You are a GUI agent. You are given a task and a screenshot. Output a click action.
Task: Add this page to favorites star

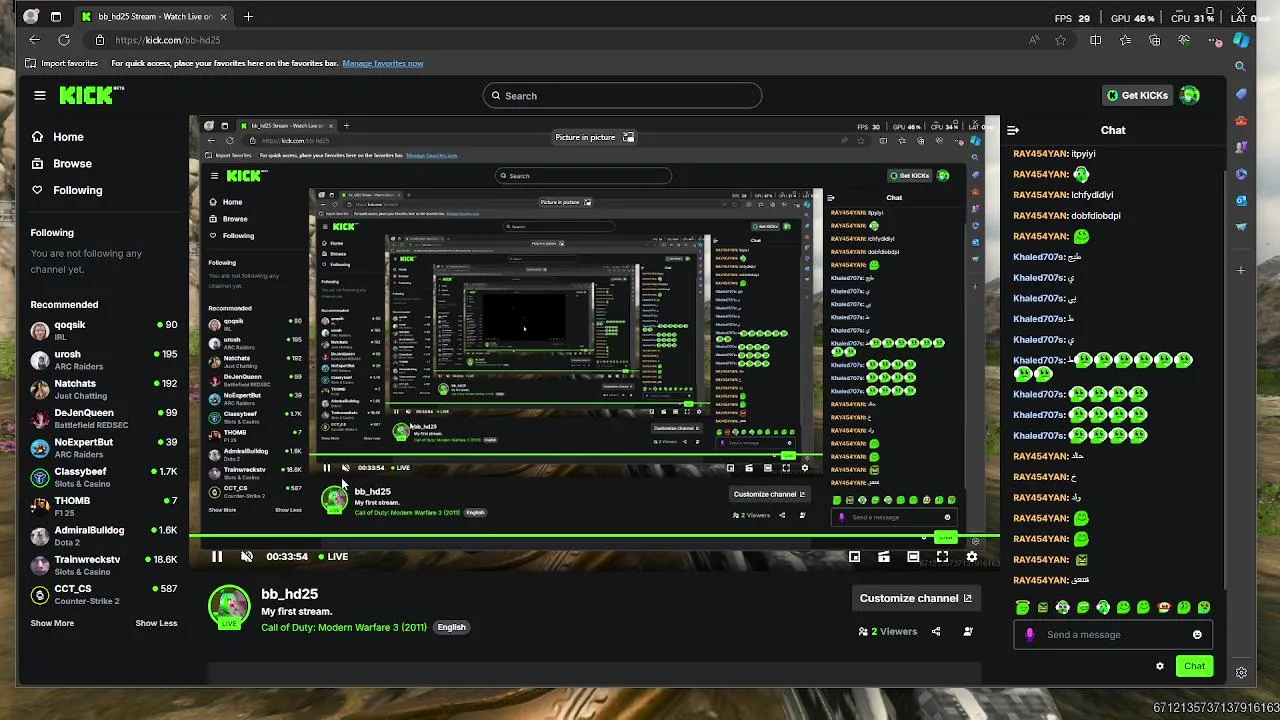1061,40
